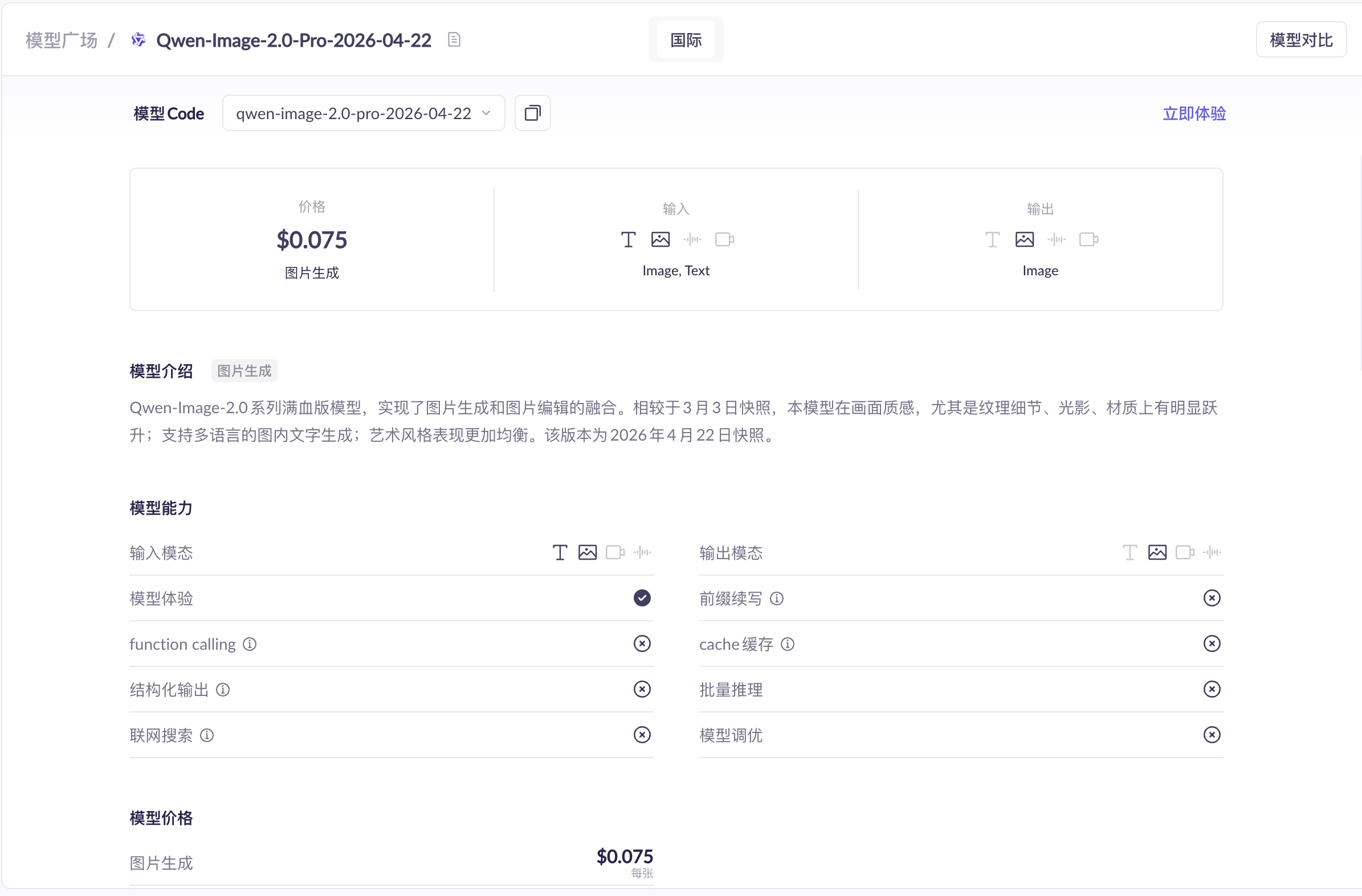Open 模型对比 comparison
The image size is (1362, 896).
(x=1301, y=39)
